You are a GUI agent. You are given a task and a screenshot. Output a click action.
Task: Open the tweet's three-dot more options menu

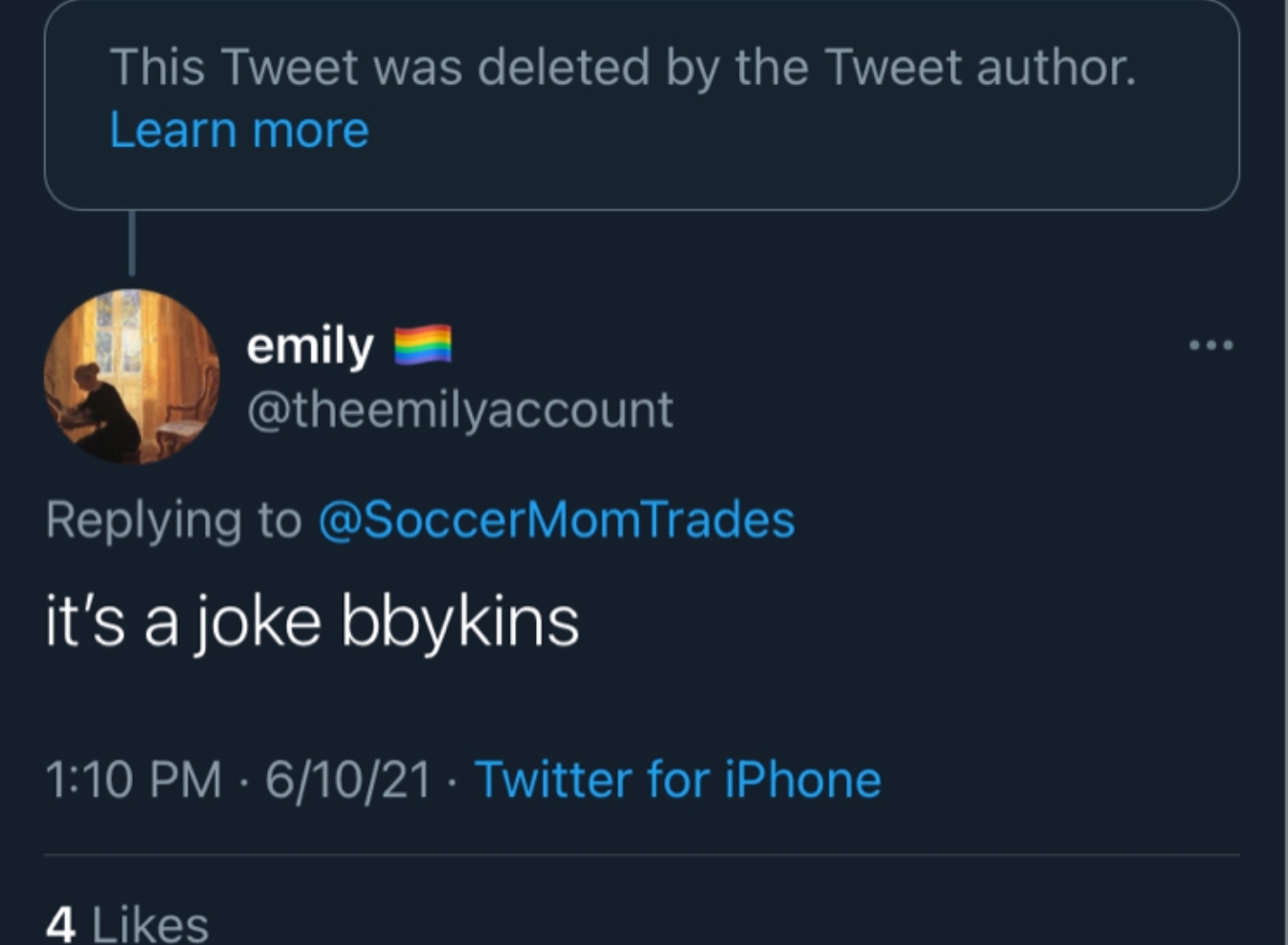(x=1210, y=344)
